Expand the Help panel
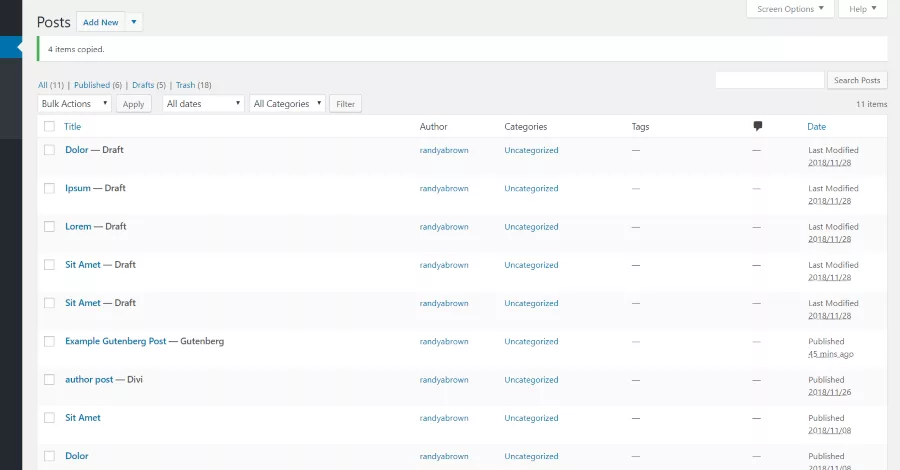This screenshot has width=900, height=470. (863, 9)
